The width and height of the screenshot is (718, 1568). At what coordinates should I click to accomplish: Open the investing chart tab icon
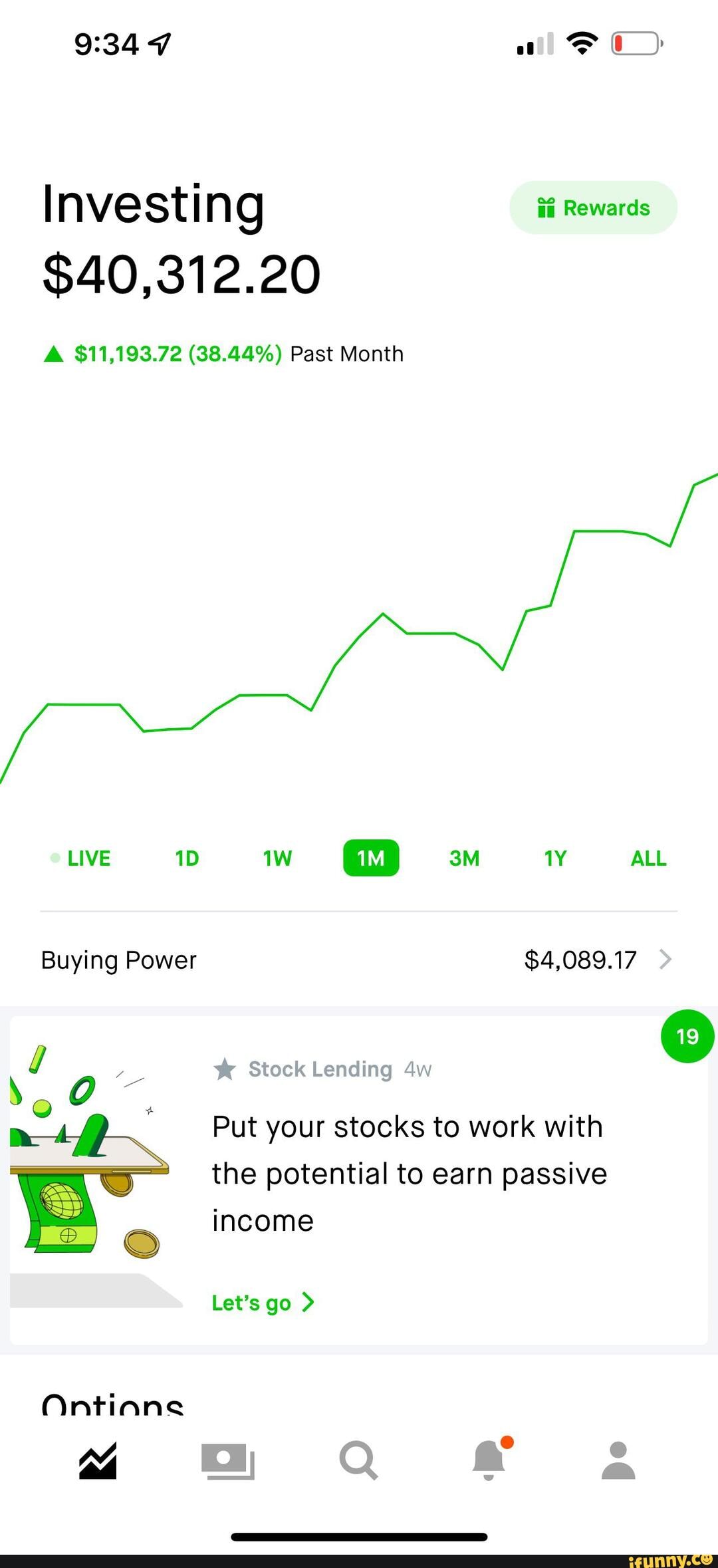[x=98, y=1460]
